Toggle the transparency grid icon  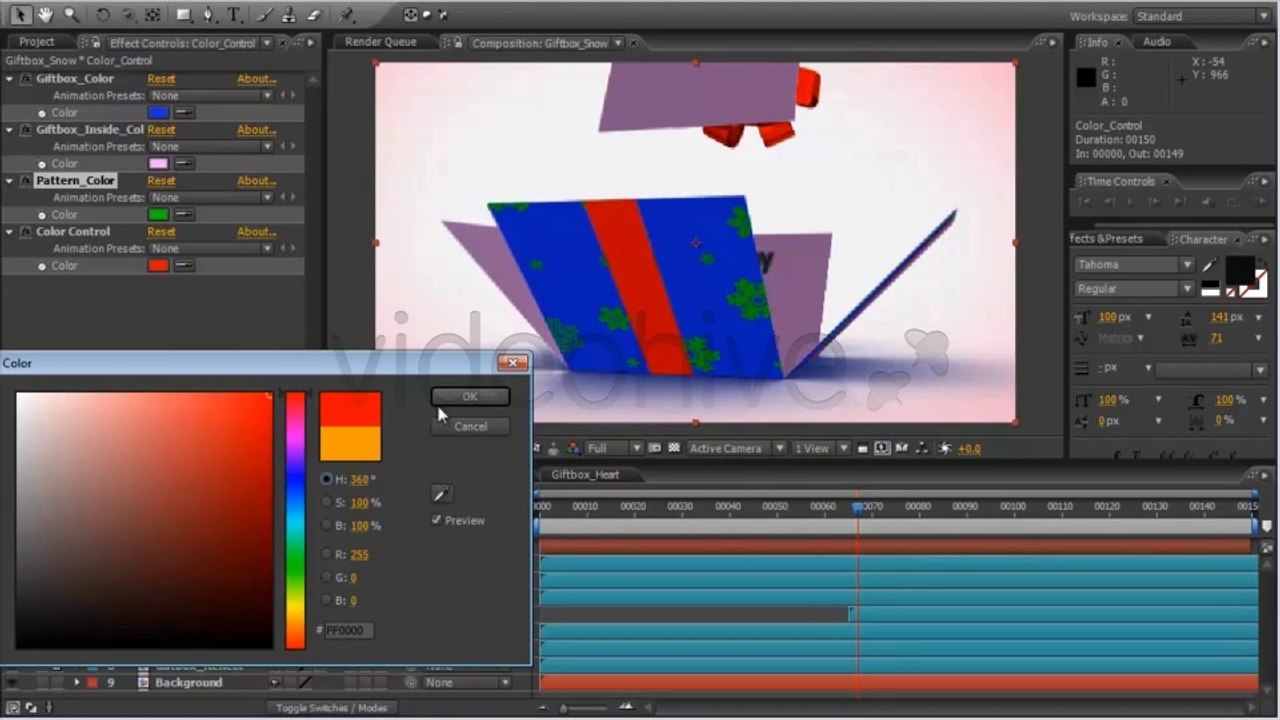coord(674,449)
